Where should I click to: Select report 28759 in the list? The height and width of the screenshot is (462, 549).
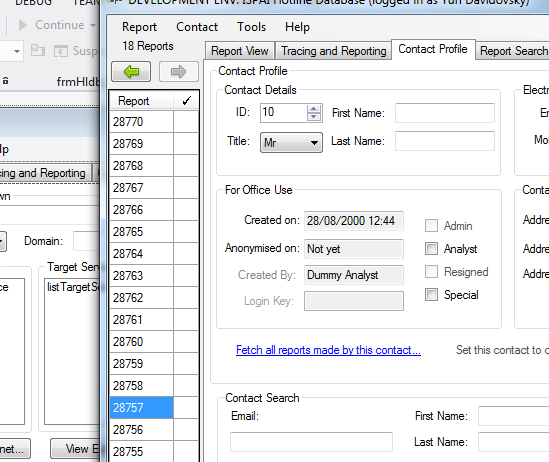pos(141,364)
